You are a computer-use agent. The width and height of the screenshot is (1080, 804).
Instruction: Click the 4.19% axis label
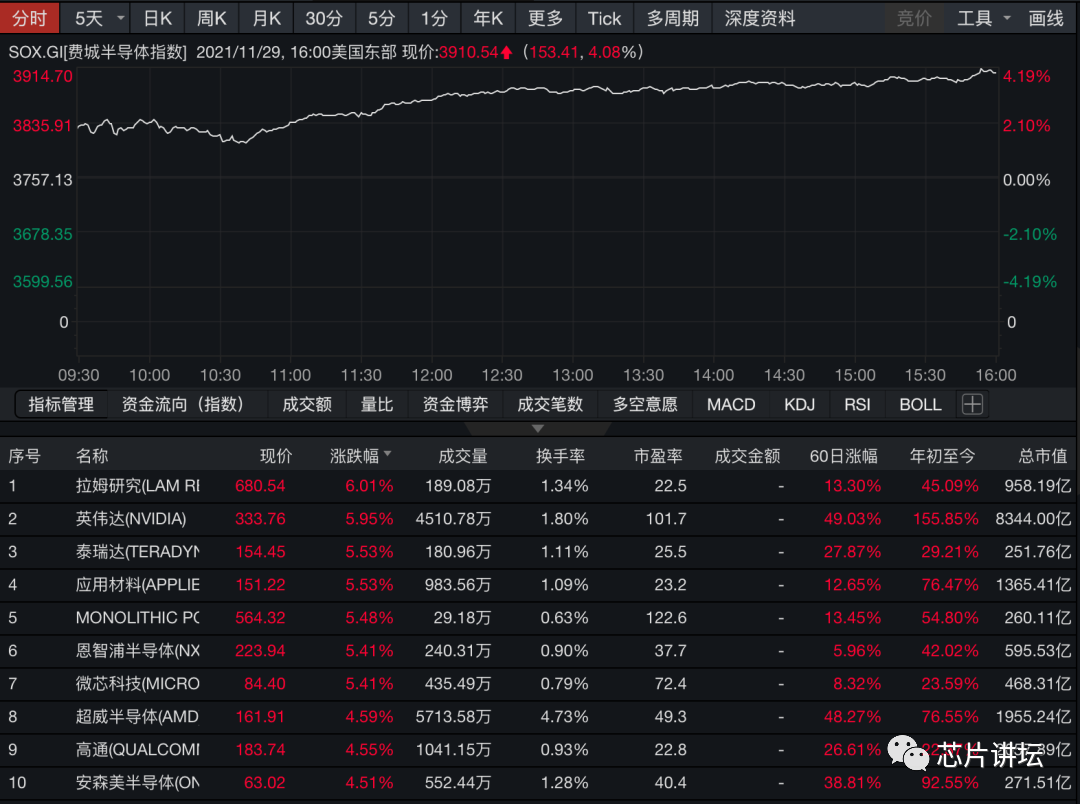1026,76
